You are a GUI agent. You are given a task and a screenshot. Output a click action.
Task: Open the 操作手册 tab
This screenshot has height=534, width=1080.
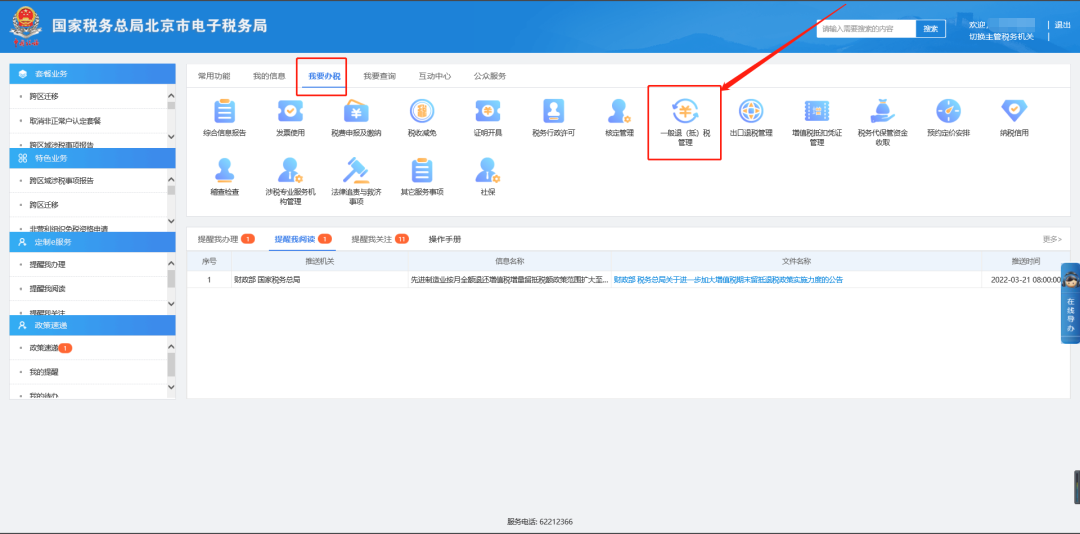(444, 239)
